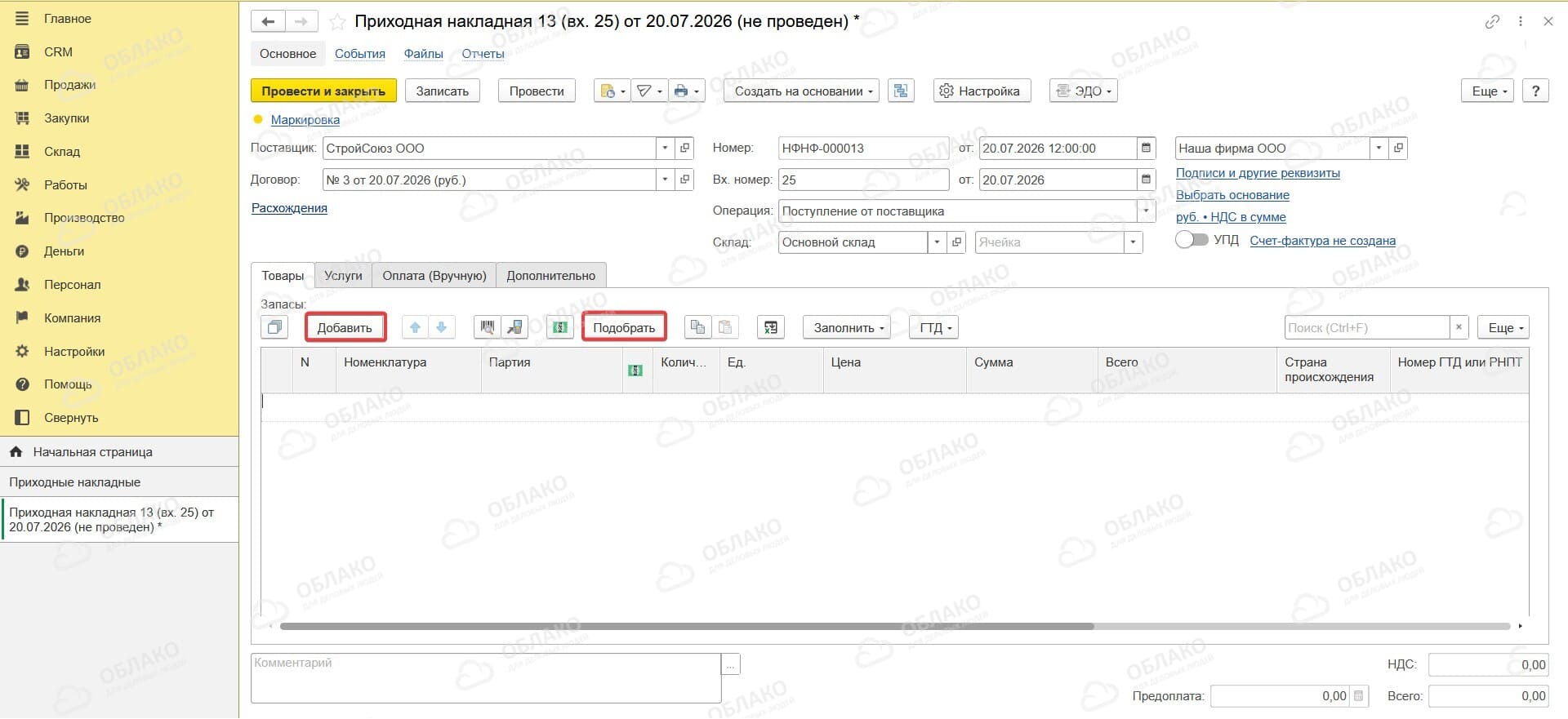This screenshot has height=719, width=1568.
Task: Switch to Оплата (Вручную) tab
Action: (434, 275)
